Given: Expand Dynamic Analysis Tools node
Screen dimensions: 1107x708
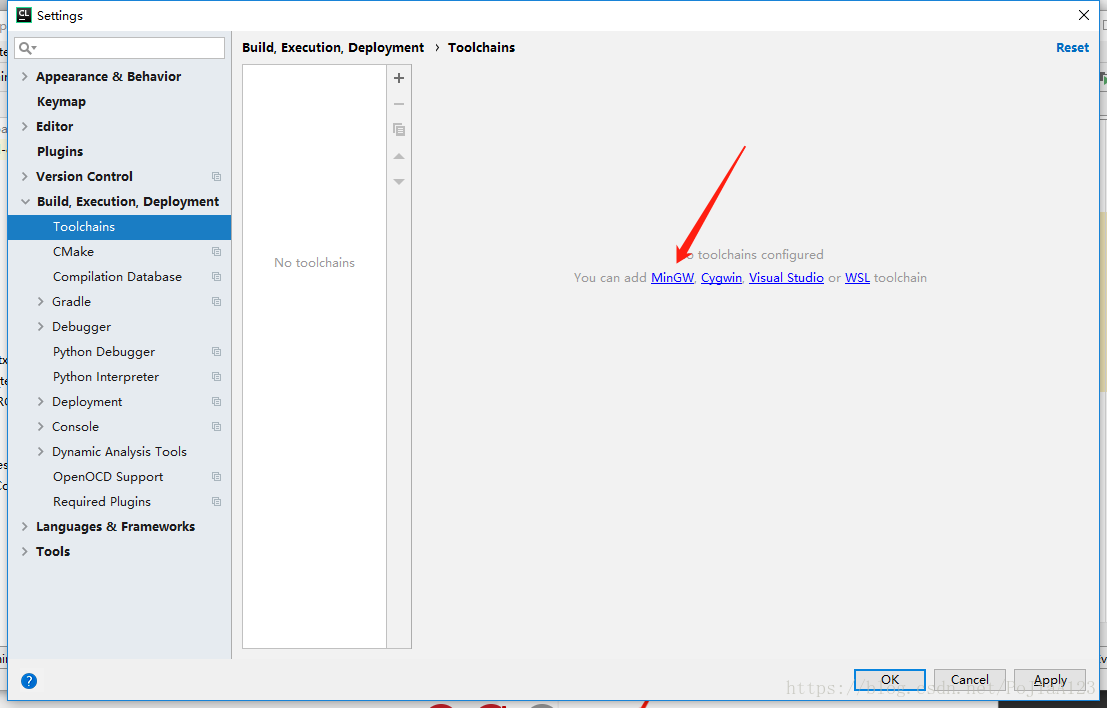Looking at the screenshot, I should pyautogui.click(x=40, y=452).
